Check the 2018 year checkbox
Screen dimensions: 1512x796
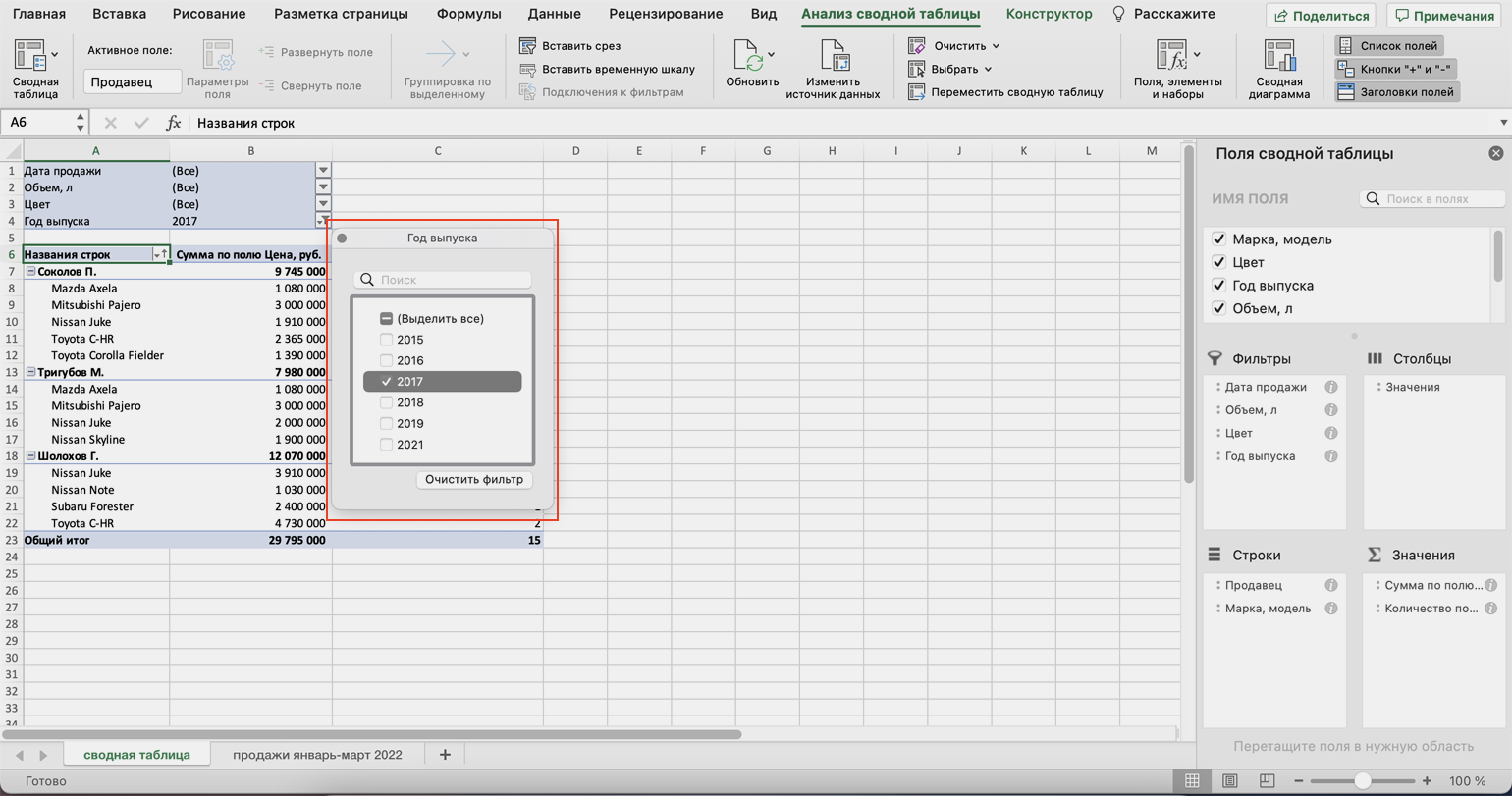tap(386, 402)
